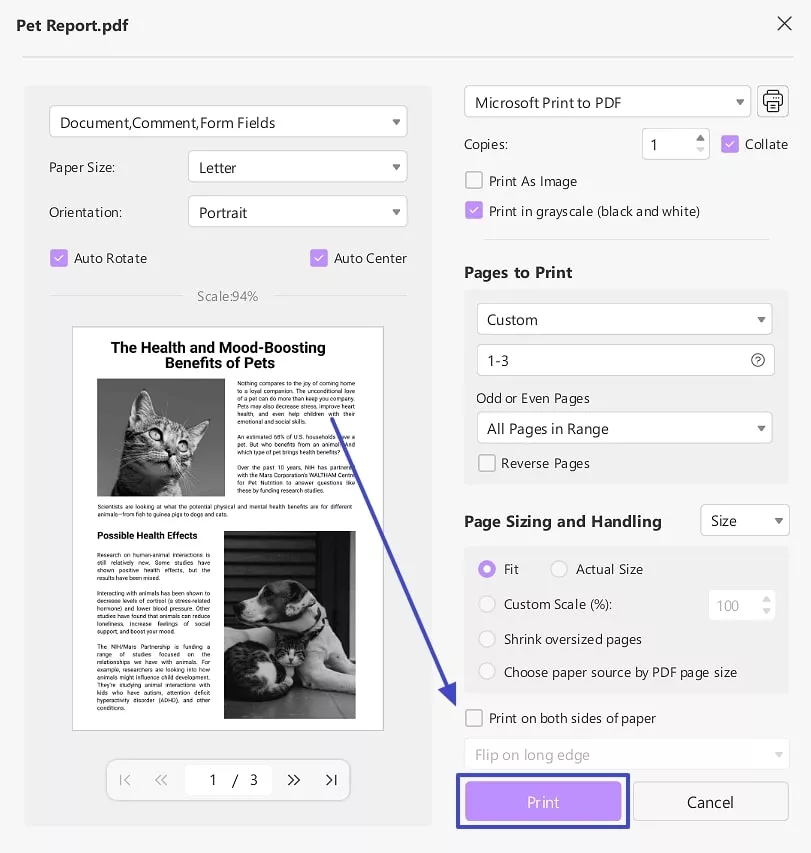Choose Shrink oversized pages
The height and width of the screenshot is (853, 811).
coord(487,638)
